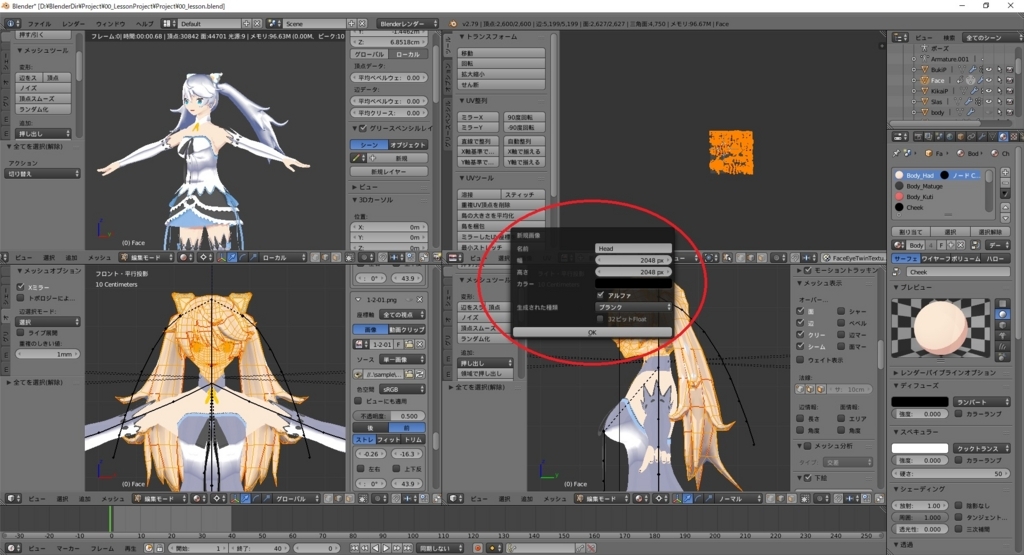The height and width of the screenshot is (555, 1024).
Task: Open the レンダー menu
Action: coord(73,24)
